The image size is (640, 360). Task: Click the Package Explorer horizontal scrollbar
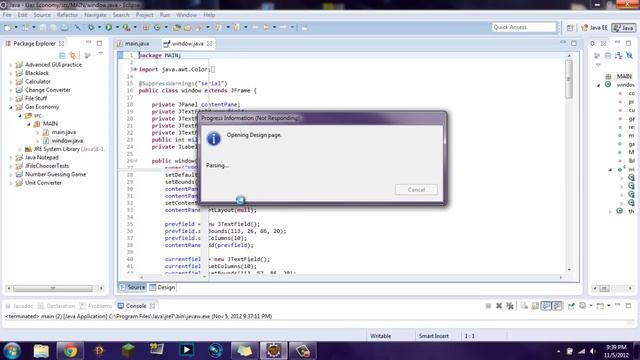53,288
